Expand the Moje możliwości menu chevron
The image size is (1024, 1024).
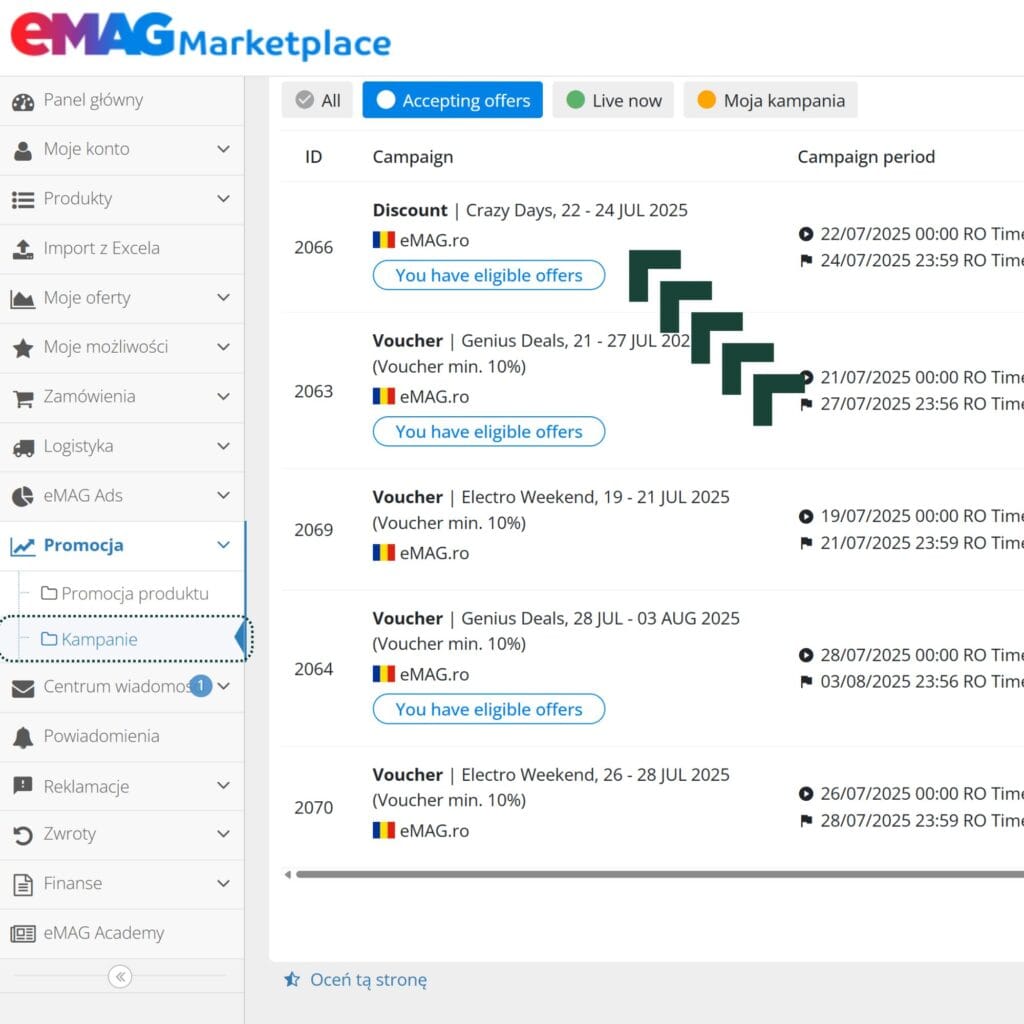click(223, 347)
